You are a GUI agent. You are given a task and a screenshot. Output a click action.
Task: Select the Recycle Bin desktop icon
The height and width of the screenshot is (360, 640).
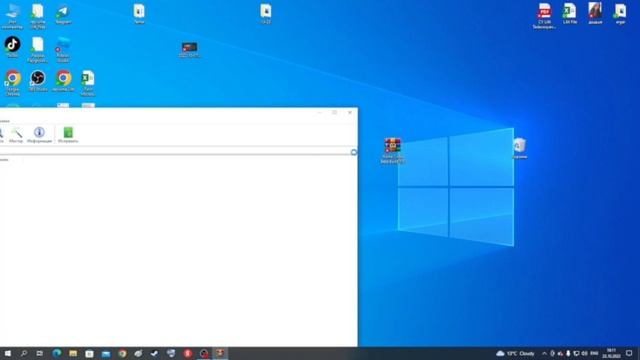[x=519, y=148]
